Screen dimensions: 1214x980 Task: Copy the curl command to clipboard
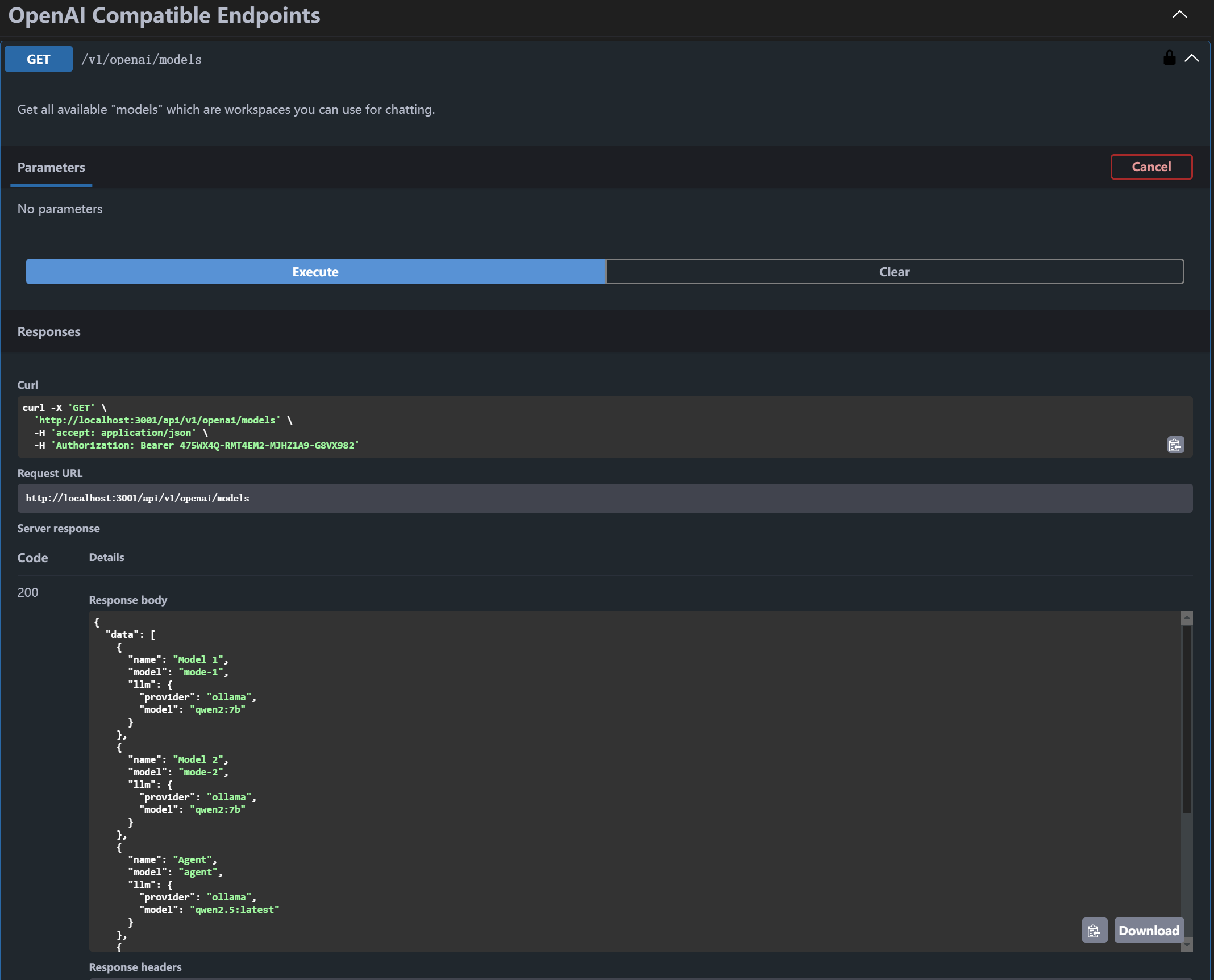tap(1175, 445)
